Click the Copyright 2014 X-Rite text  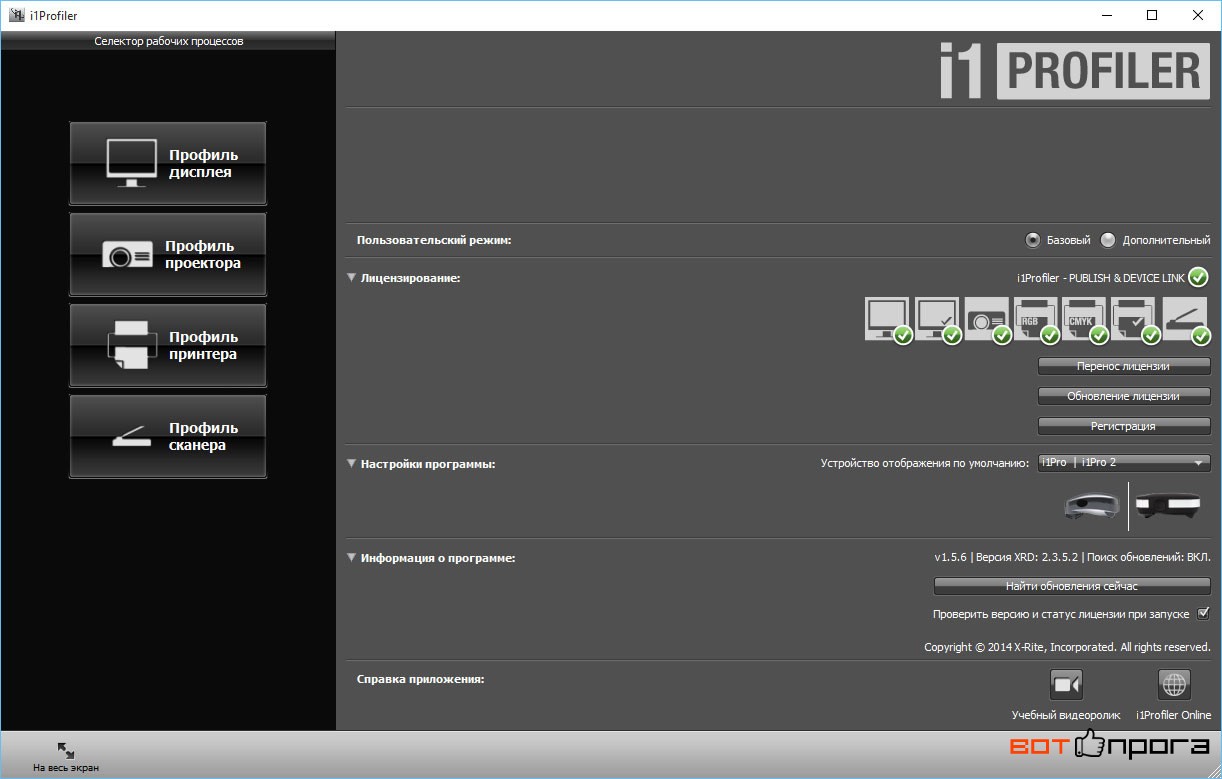(x=1067, y=647)
